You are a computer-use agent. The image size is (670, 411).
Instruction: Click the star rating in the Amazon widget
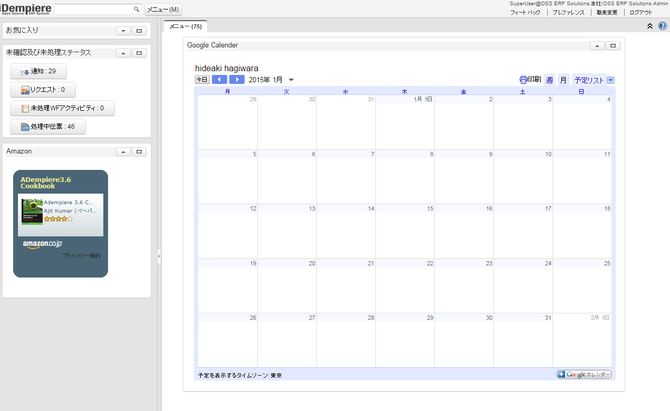coord(59,219)
